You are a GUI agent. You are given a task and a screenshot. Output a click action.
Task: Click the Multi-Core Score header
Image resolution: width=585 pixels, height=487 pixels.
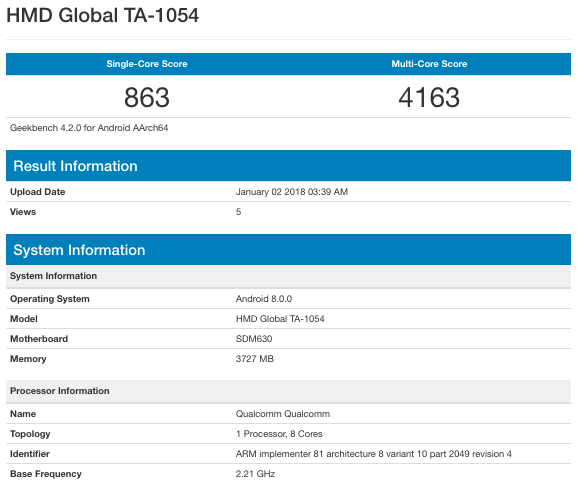pos(429,64)
